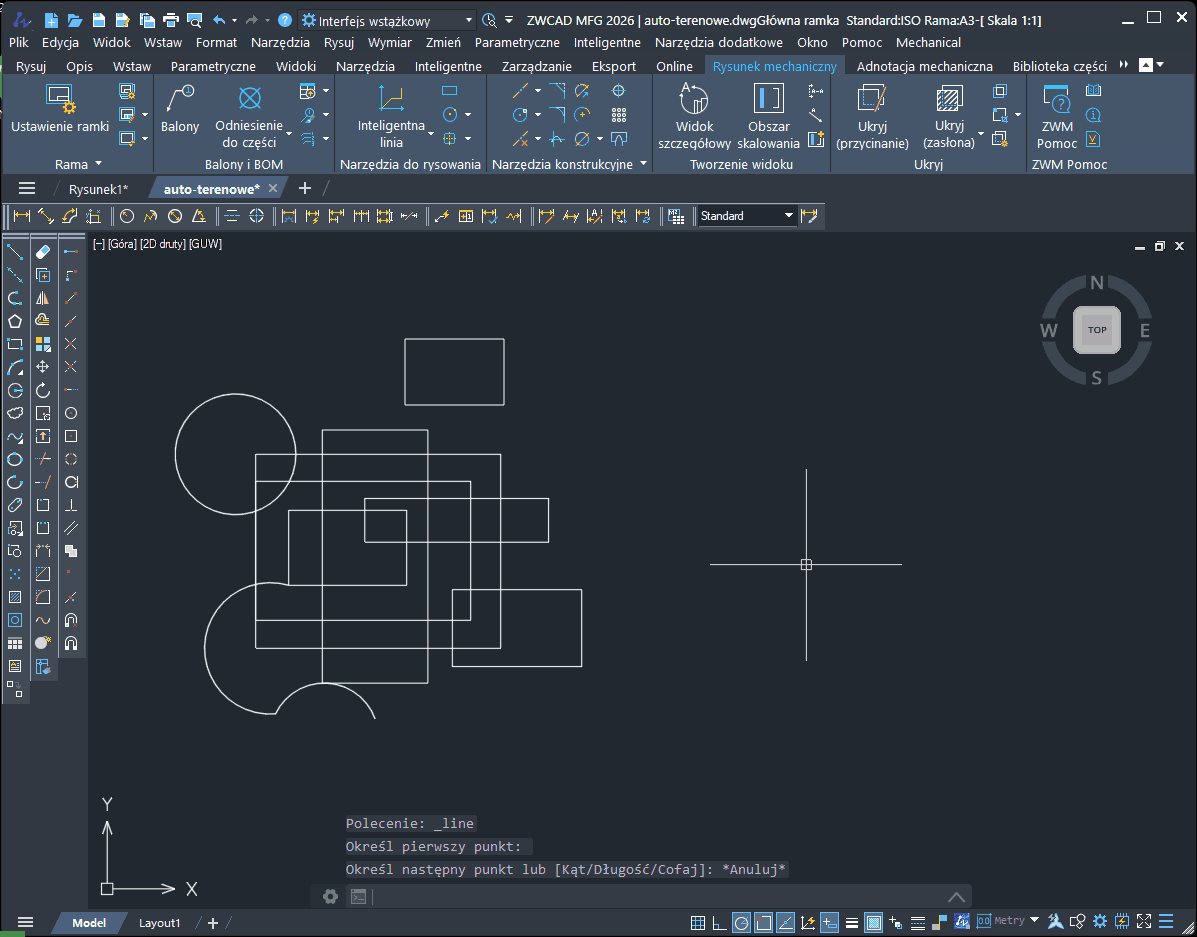This screenshot has width=1197, height=937.
Task: Click the TOP face of view cube
Action: pos(1097,330)
